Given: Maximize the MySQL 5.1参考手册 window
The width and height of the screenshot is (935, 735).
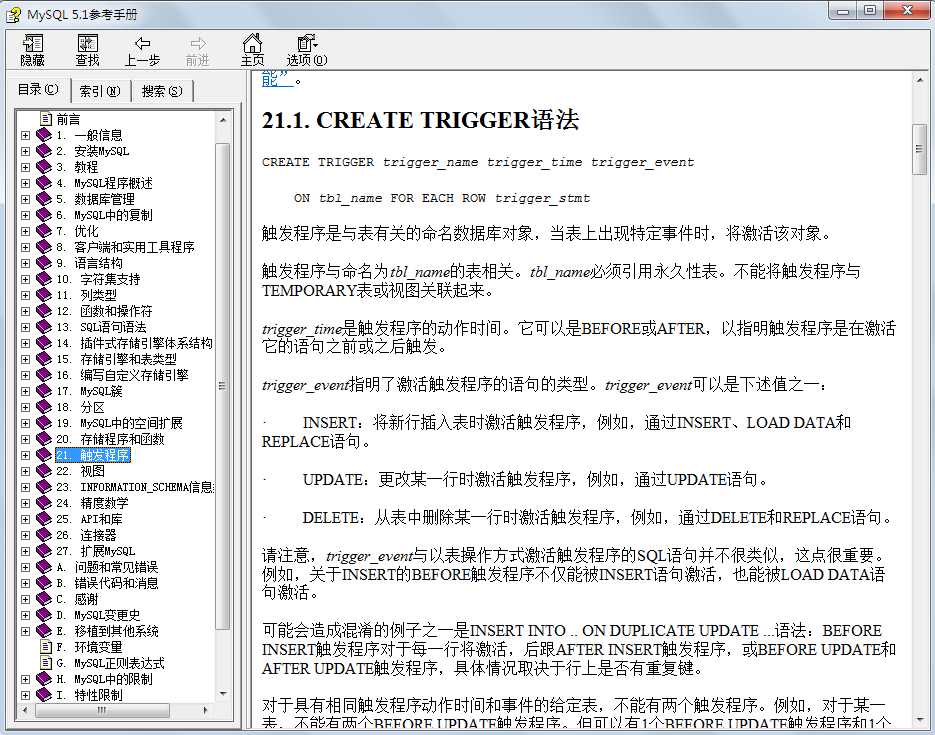Looking at the screenshot, I should coord(869,10).
